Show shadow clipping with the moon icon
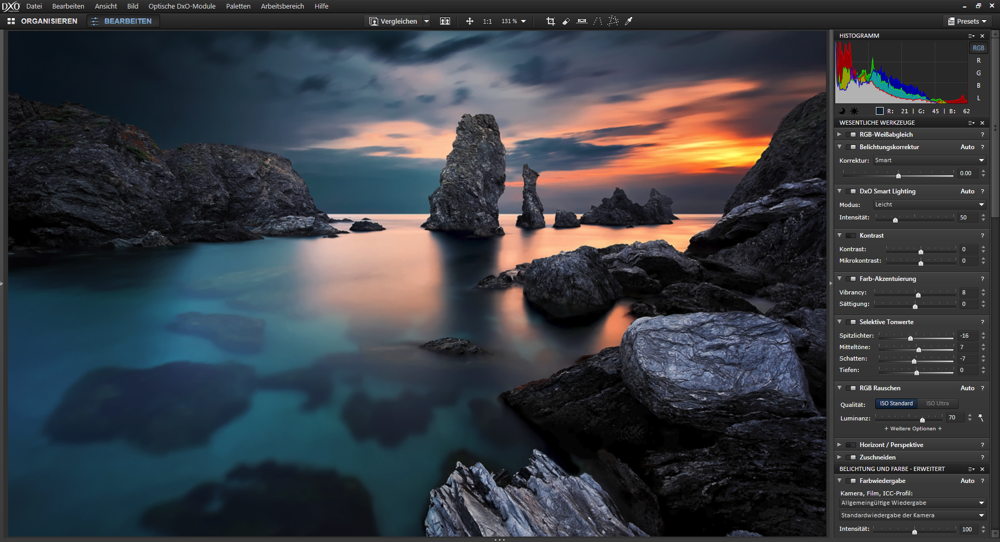1000x542 pixels. pos(841,111)
